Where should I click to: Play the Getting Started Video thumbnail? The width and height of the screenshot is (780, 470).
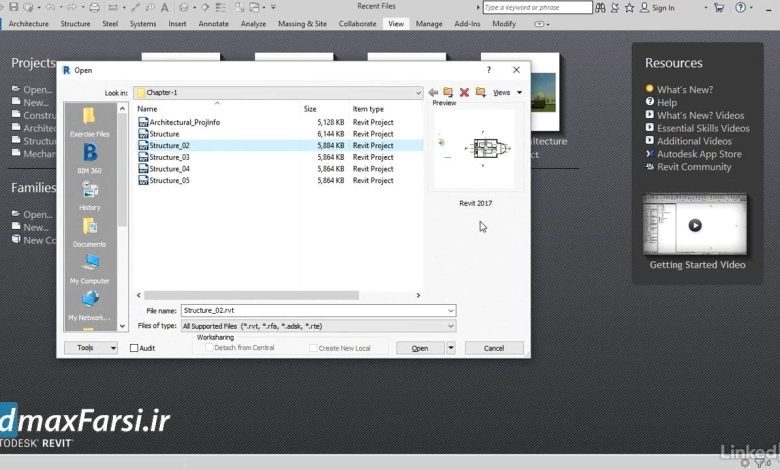click(694, 225)
